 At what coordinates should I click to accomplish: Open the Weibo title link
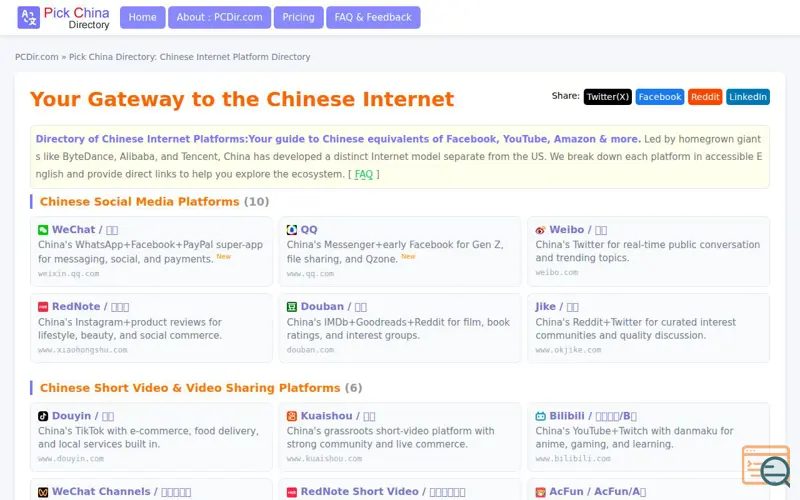tap(578, 230)
